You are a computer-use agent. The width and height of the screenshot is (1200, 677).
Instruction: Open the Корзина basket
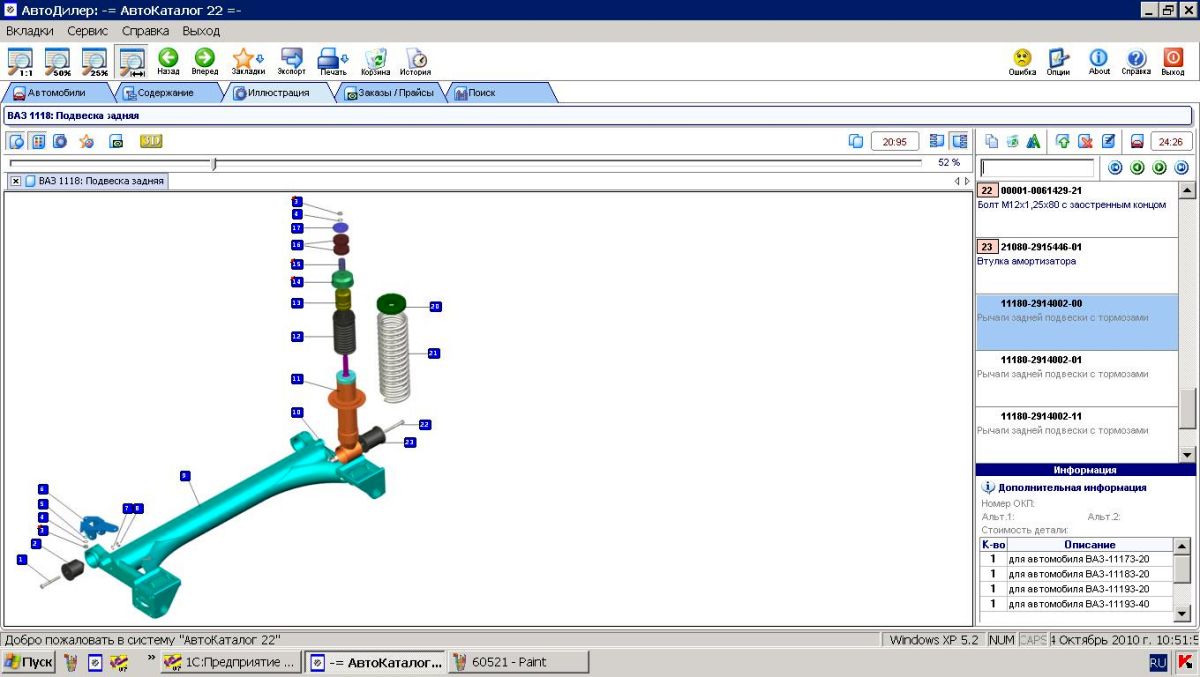[x=376, y=61]
